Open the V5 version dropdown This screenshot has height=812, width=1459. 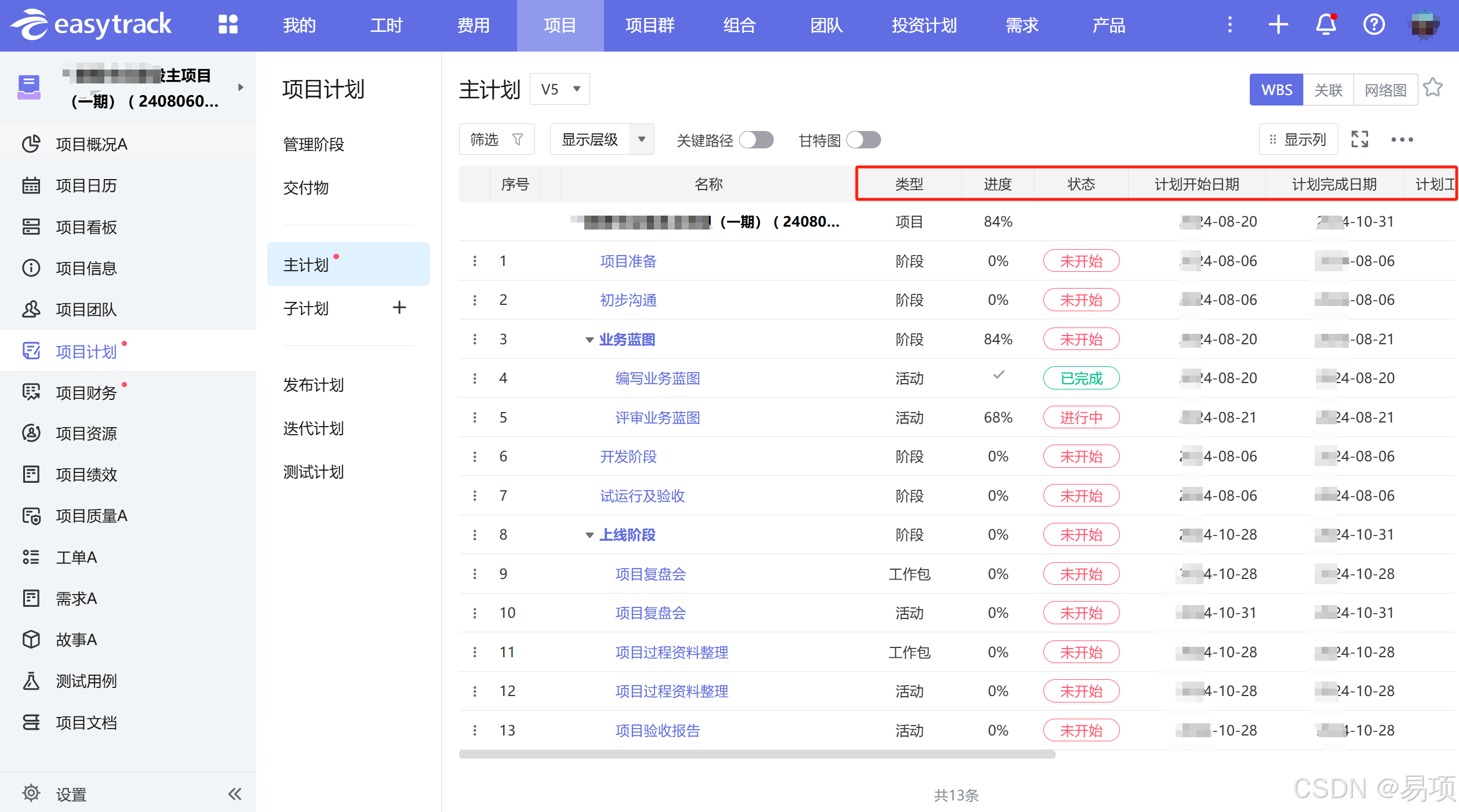(560, 89)
